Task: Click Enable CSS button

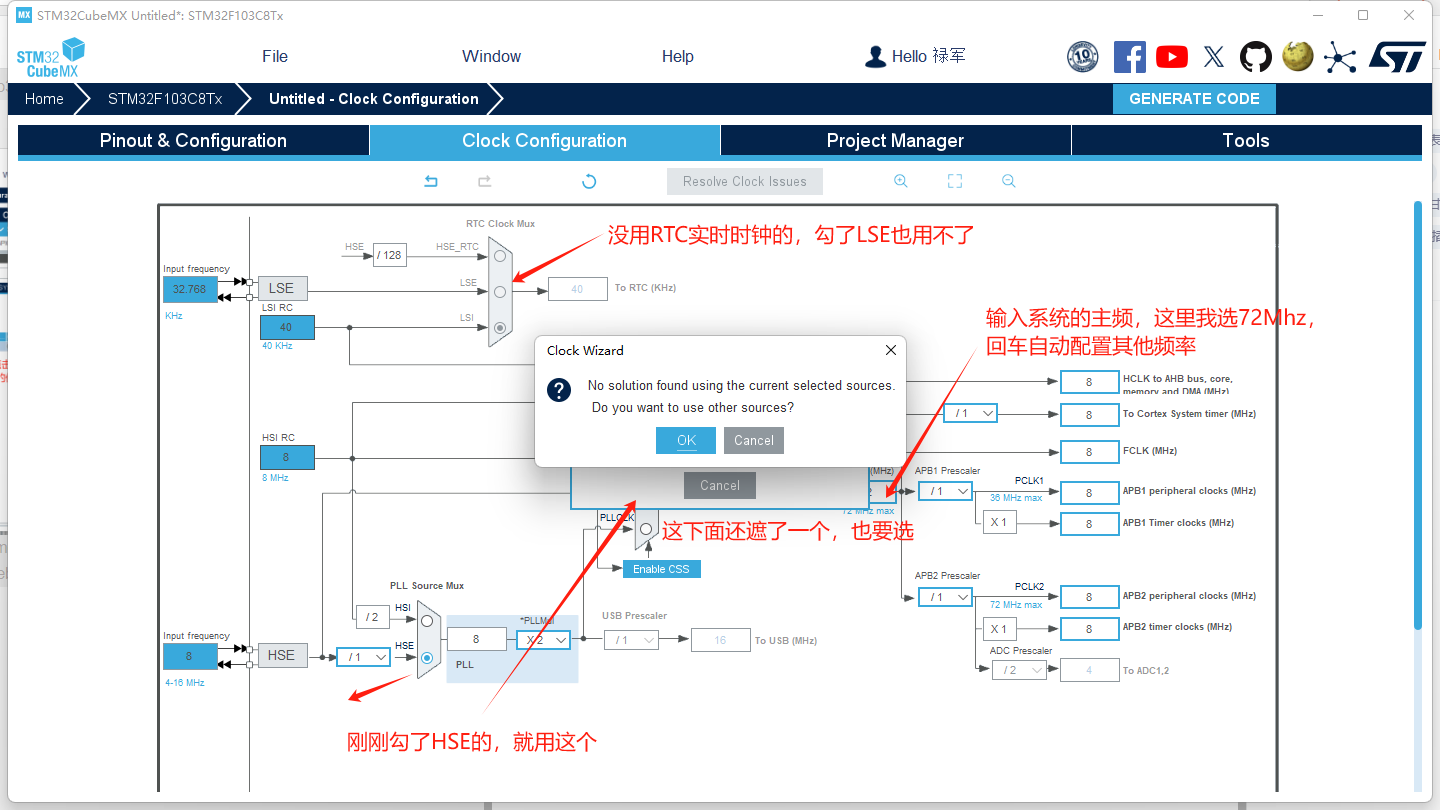Action: click(661, 569)
